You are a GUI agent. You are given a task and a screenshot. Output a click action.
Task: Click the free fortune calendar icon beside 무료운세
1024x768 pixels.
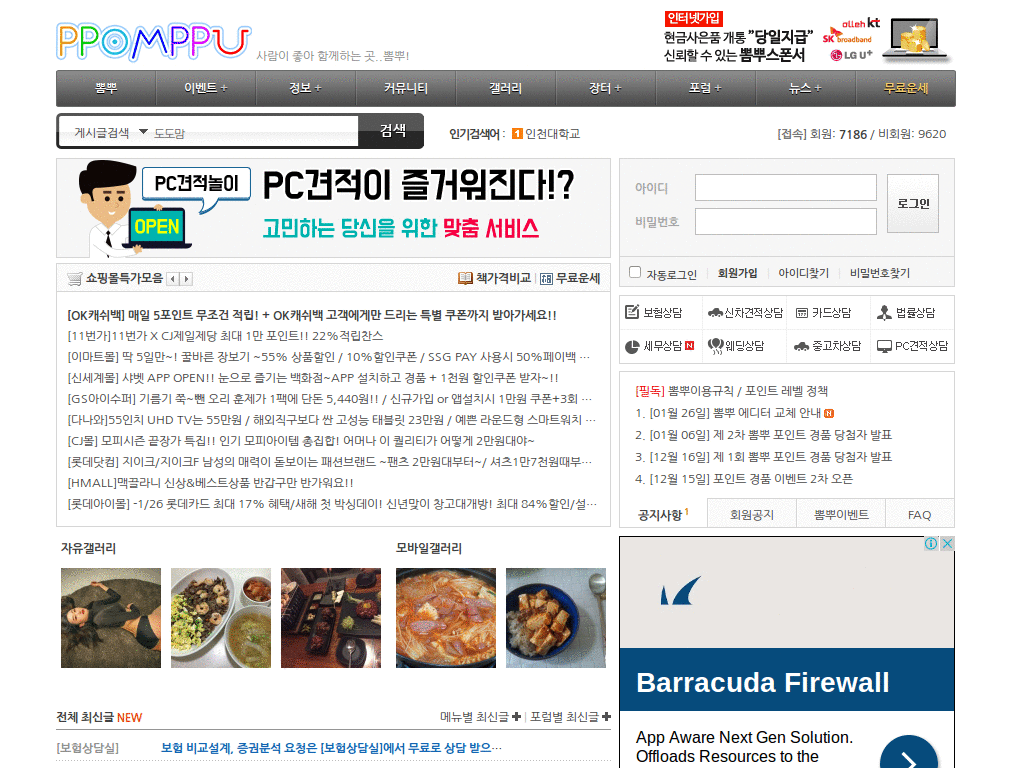pos(547,279)
